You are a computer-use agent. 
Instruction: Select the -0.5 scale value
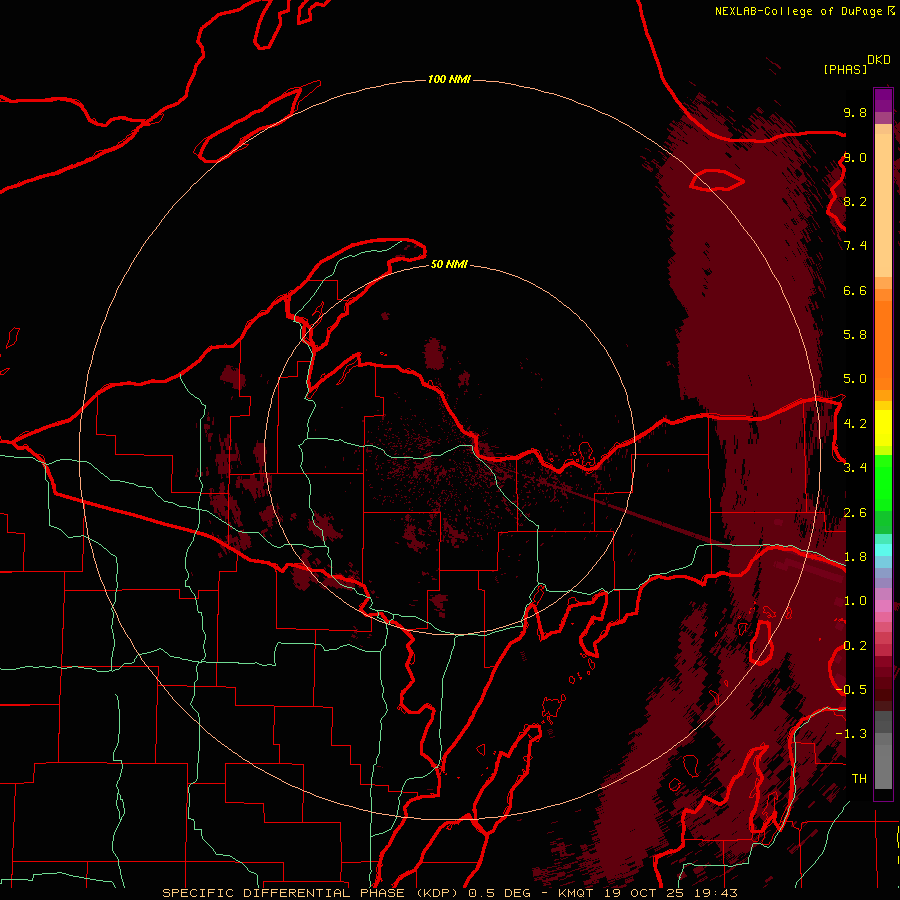[x=851, y=690]
